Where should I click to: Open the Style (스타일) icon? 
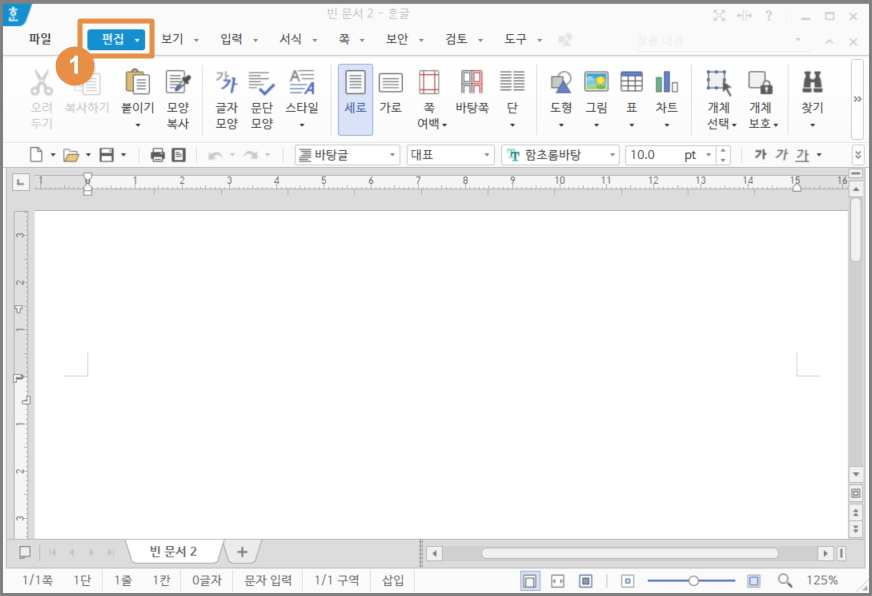pyautogui.click(x=302, y=82)
